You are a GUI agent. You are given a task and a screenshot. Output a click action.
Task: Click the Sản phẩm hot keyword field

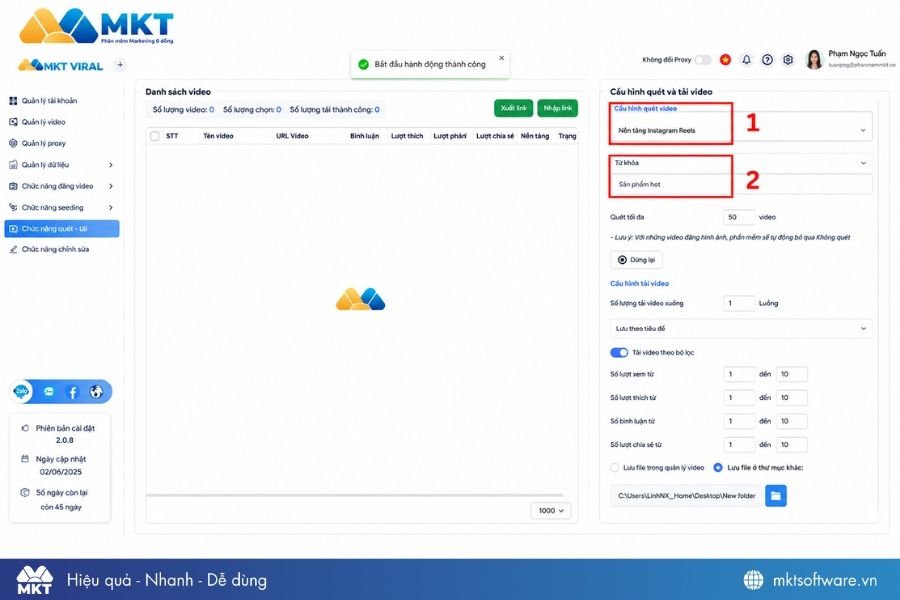741,184
